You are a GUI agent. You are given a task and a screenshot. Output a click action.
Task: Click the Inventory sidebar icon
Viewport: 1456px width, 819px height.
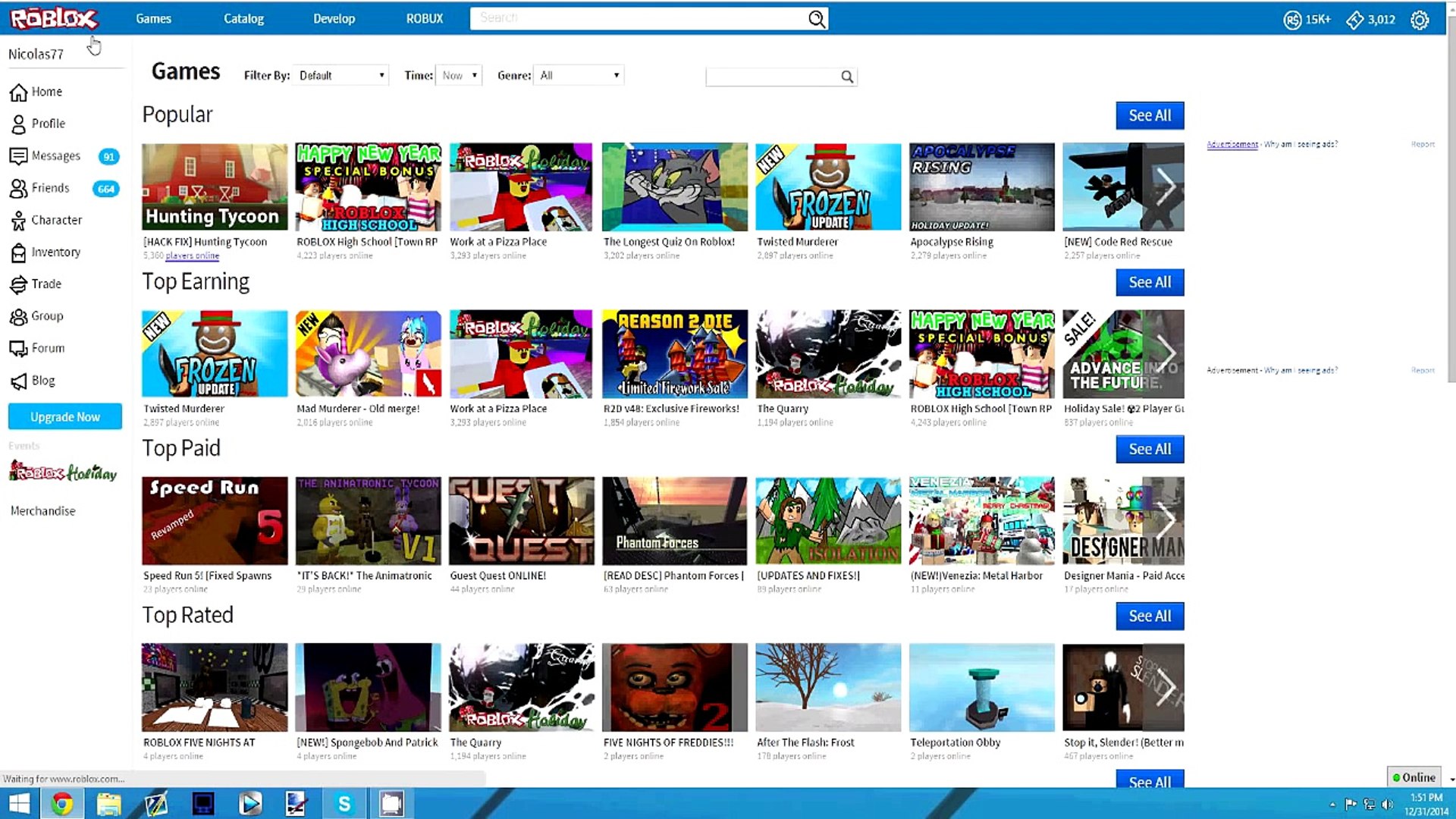coord(18,251)
